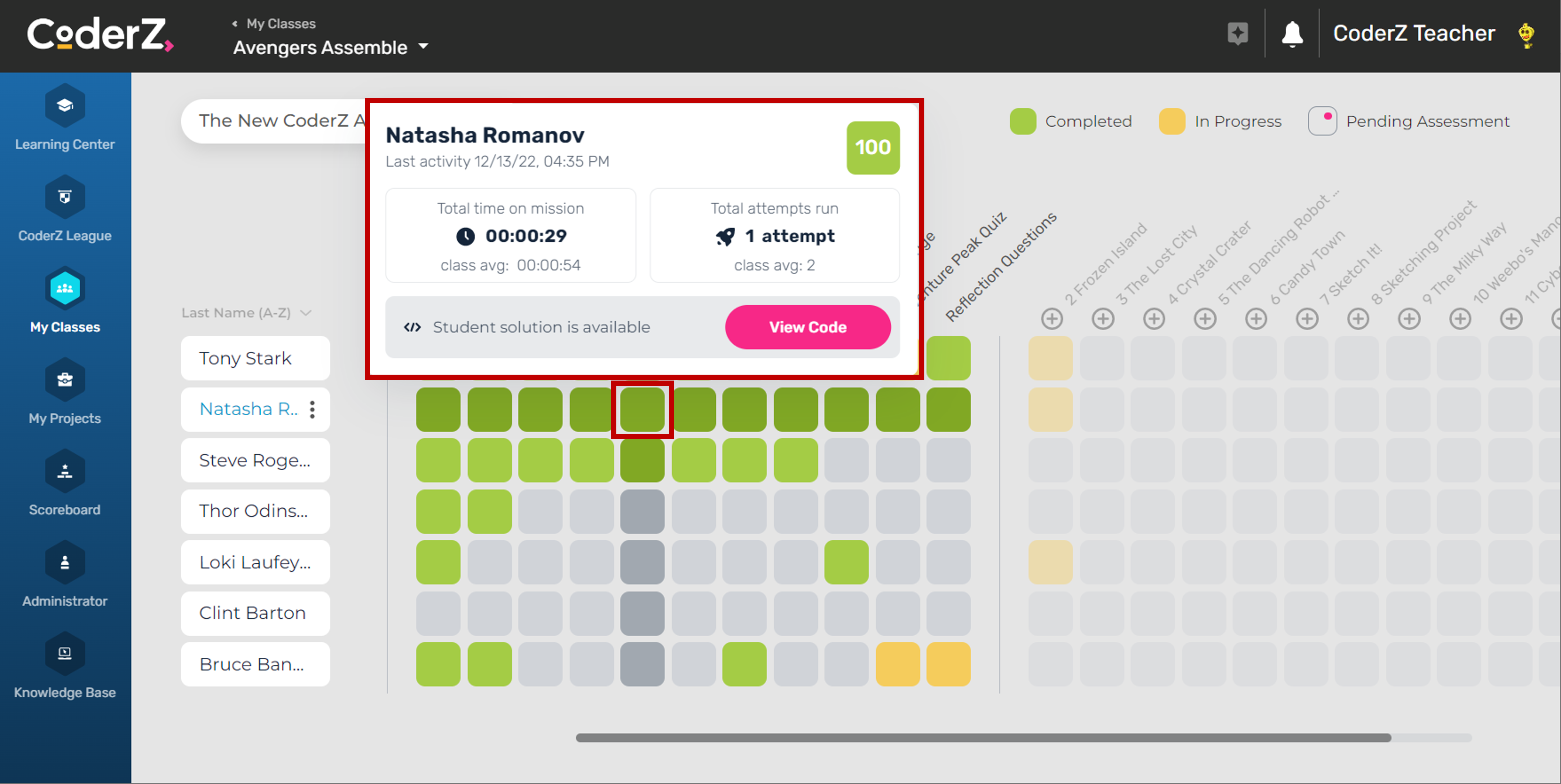
Task: Open The New CoderZ A... course selector
Action: pos(274,121)
